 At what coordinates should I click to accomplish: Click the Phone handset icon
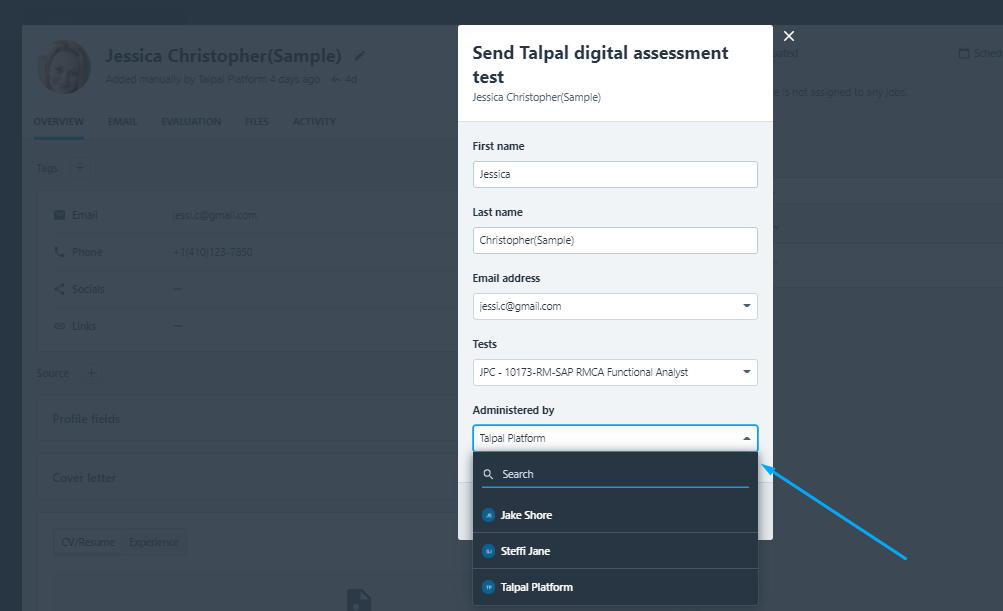point(59,252)
